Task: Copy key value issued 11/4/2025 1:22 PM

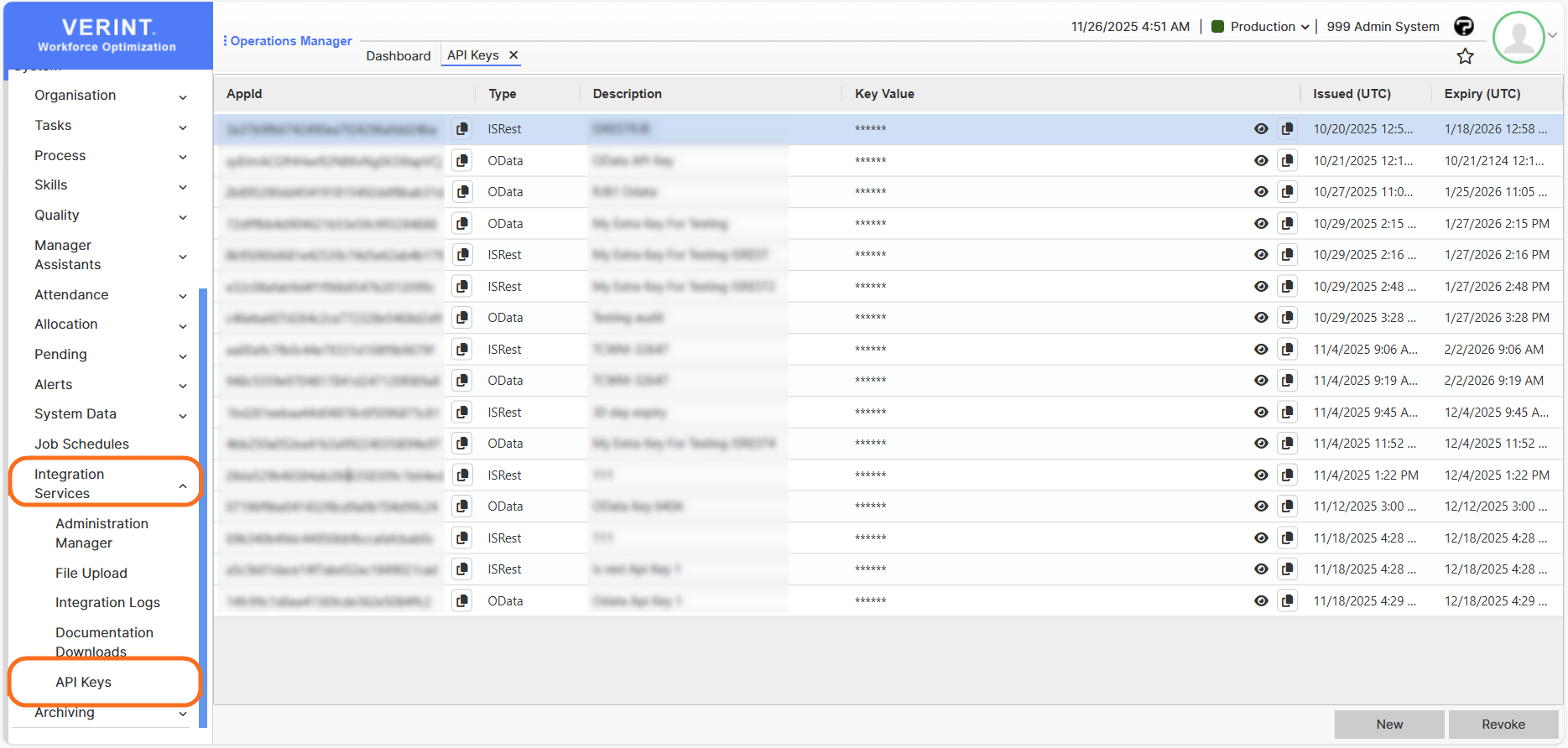Action: click(x=1287, y=475)
